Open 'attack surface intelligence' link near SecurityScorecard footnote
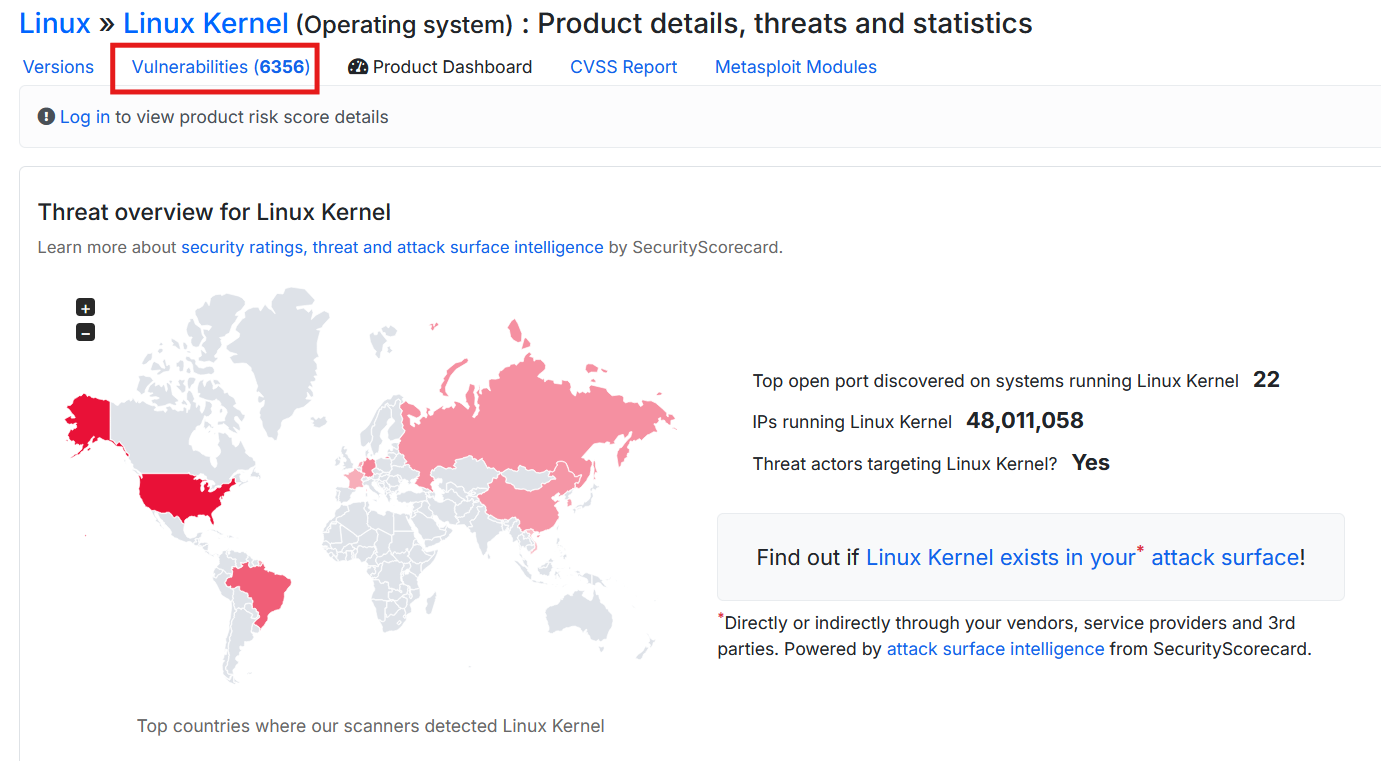Screen dimensions: 1381x761 click(996, 649)
